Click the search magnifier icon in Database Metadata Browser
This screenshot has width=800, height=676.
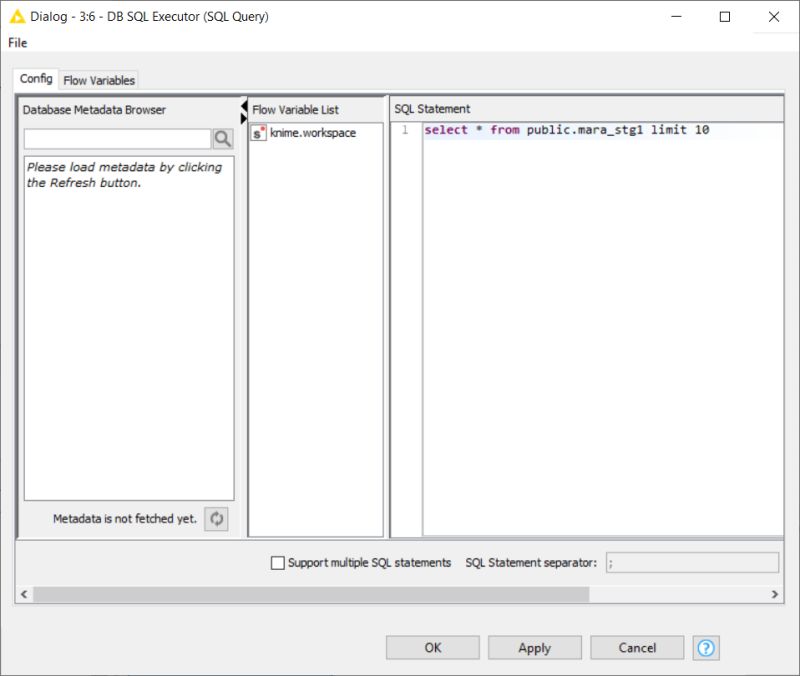click(222, 139)
